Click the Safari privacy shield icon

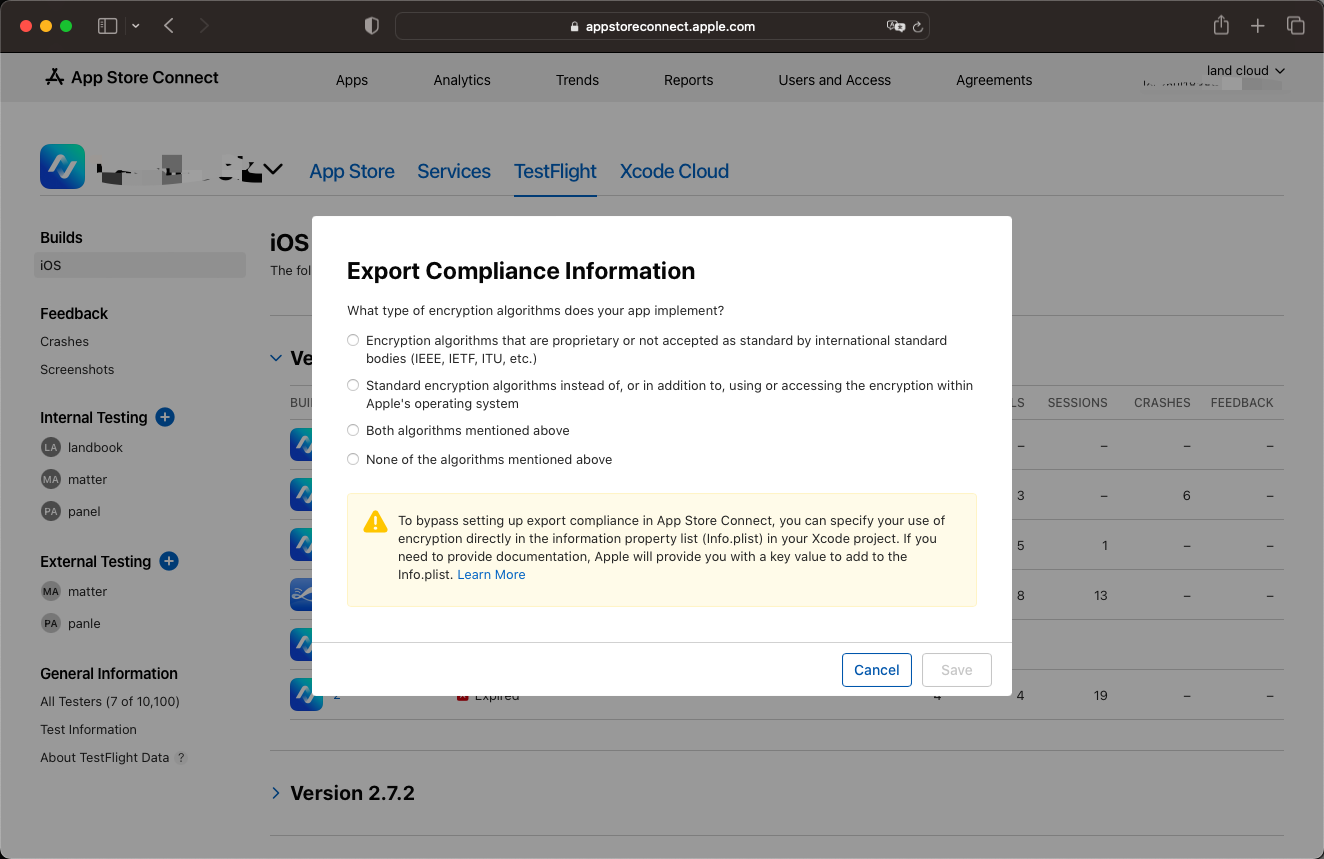(x=372, y=26)
